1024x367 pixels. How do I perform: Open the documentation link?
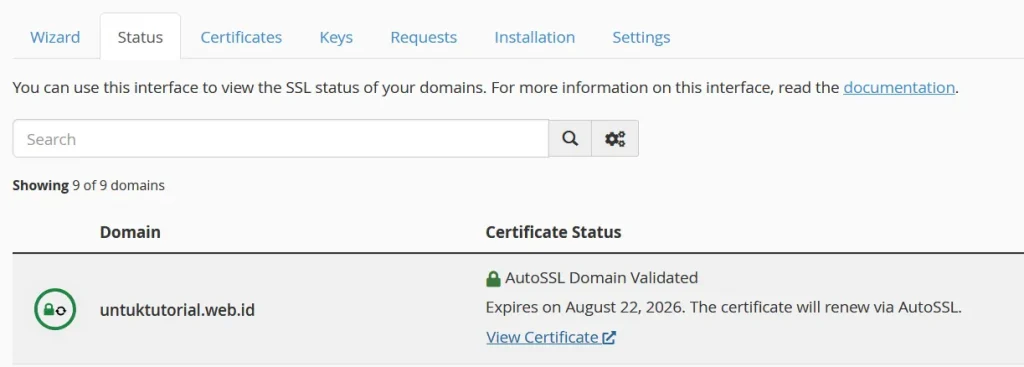pyautogui.click(x=899, y=88)
